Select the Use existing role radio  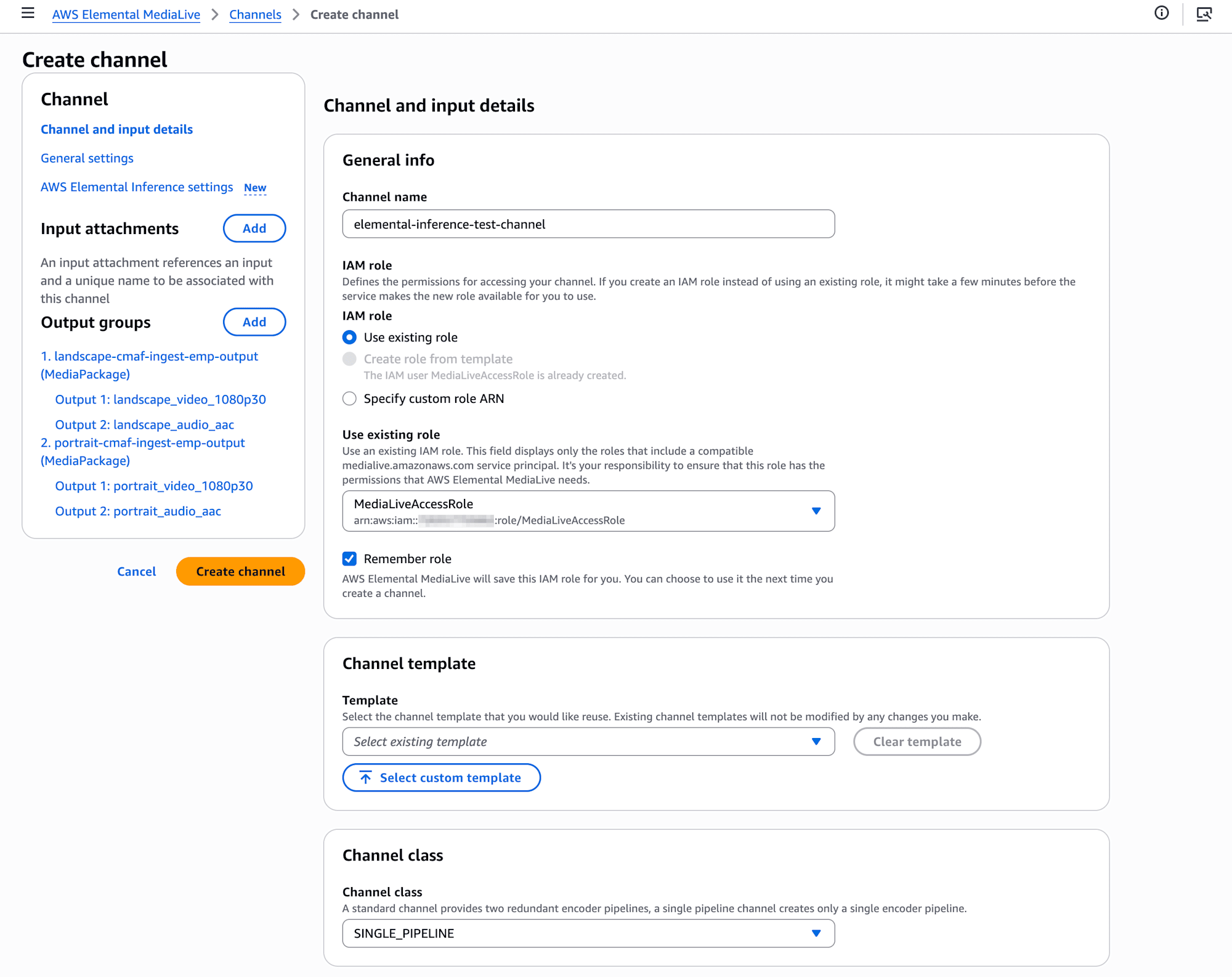(349, 338)
